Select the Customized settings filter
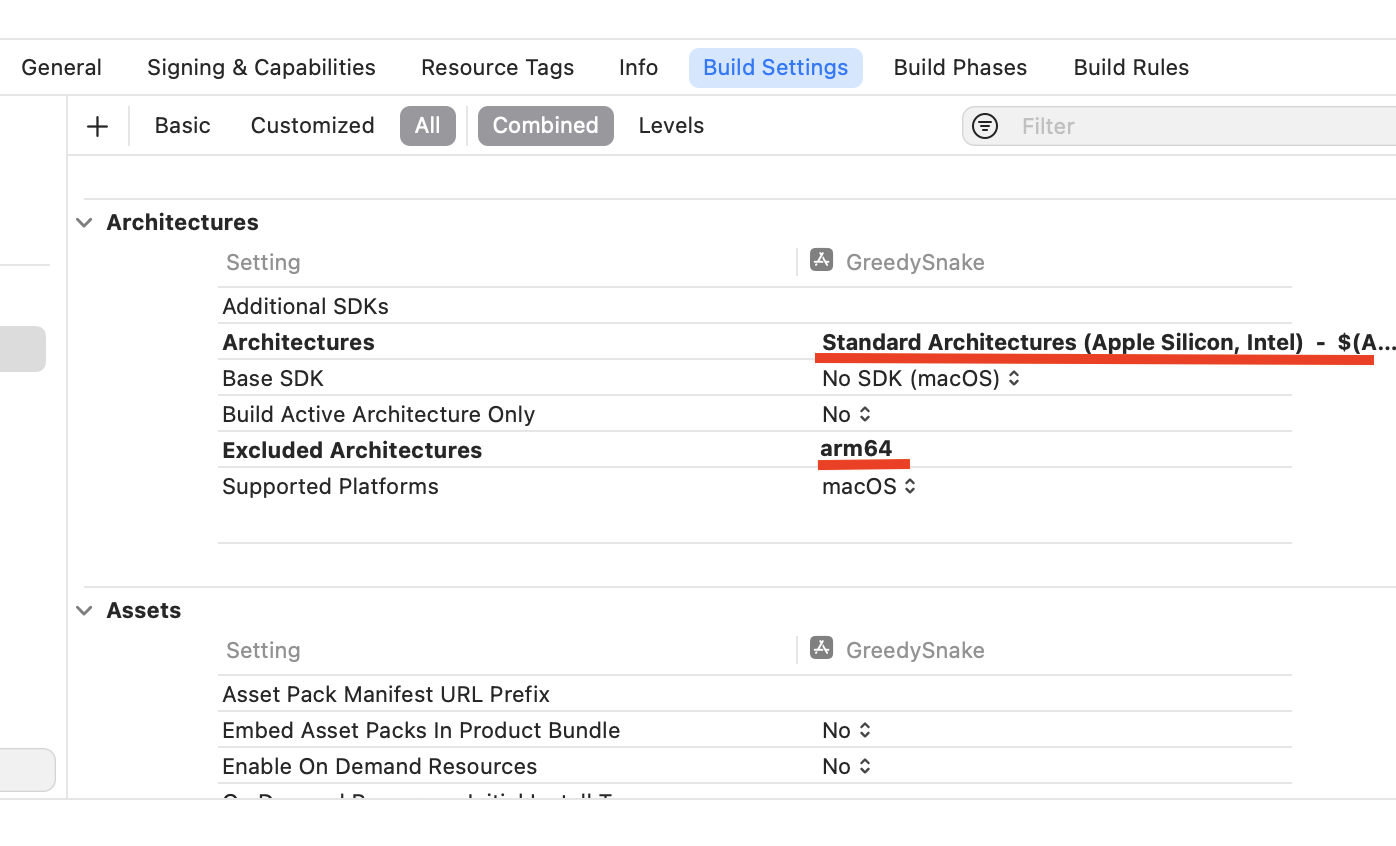The height and width of the screenshot is (846, 1396). 312,125
